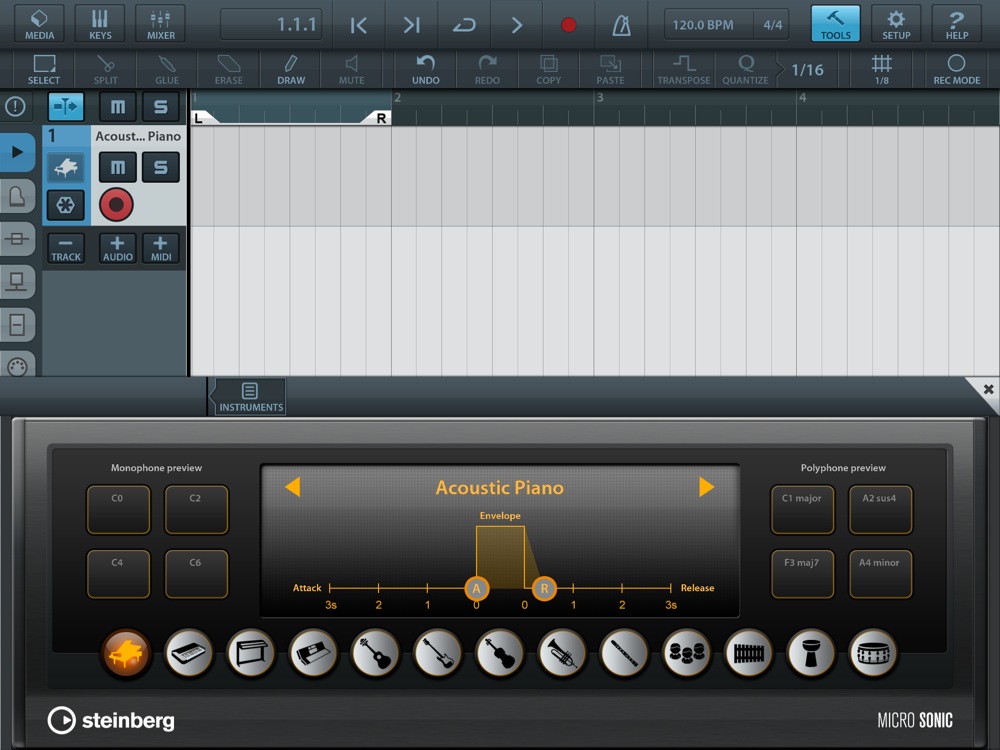Switch to next instrument with right arrow
Viewport: 1000px width, 750px height.
706,487
